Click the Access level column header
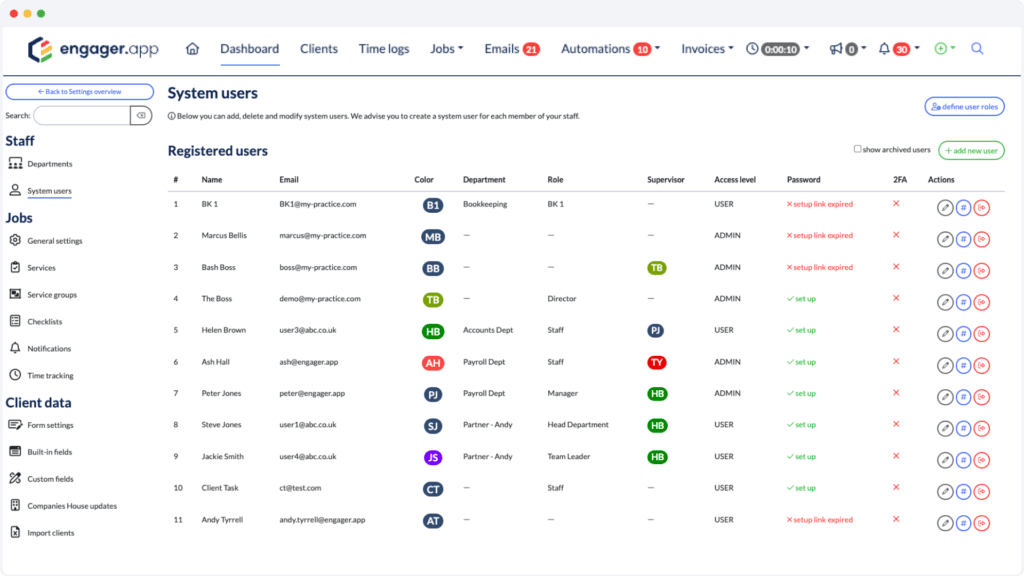 coord(735,180)
